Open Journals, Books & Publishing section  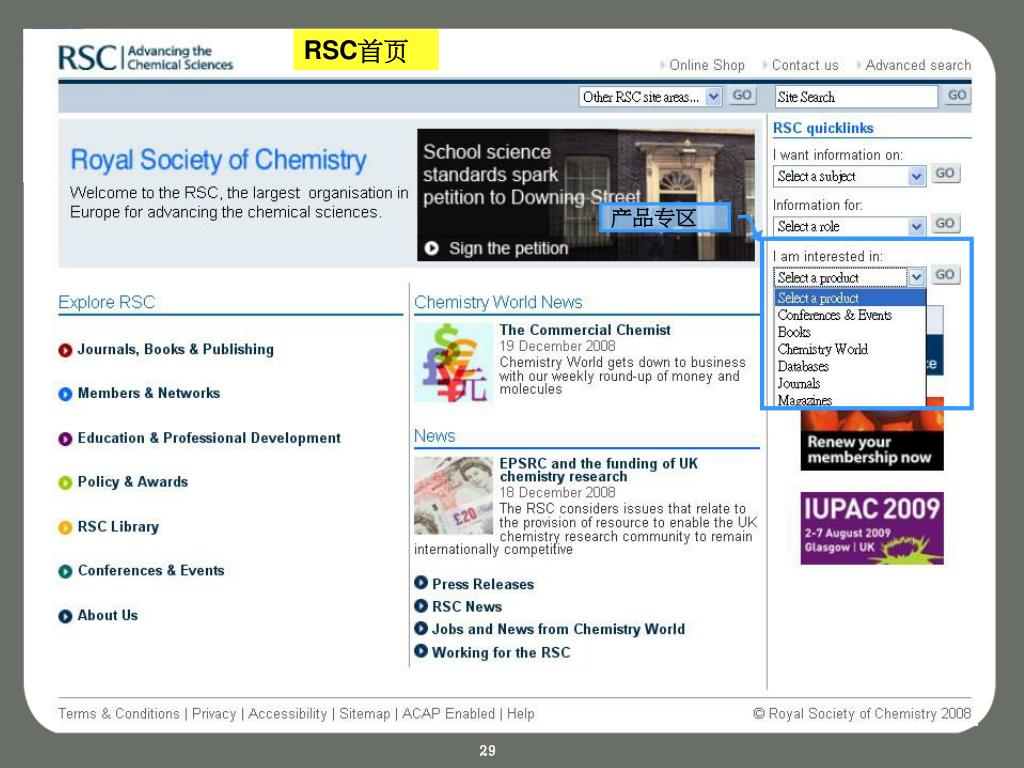tap(176, 349)
